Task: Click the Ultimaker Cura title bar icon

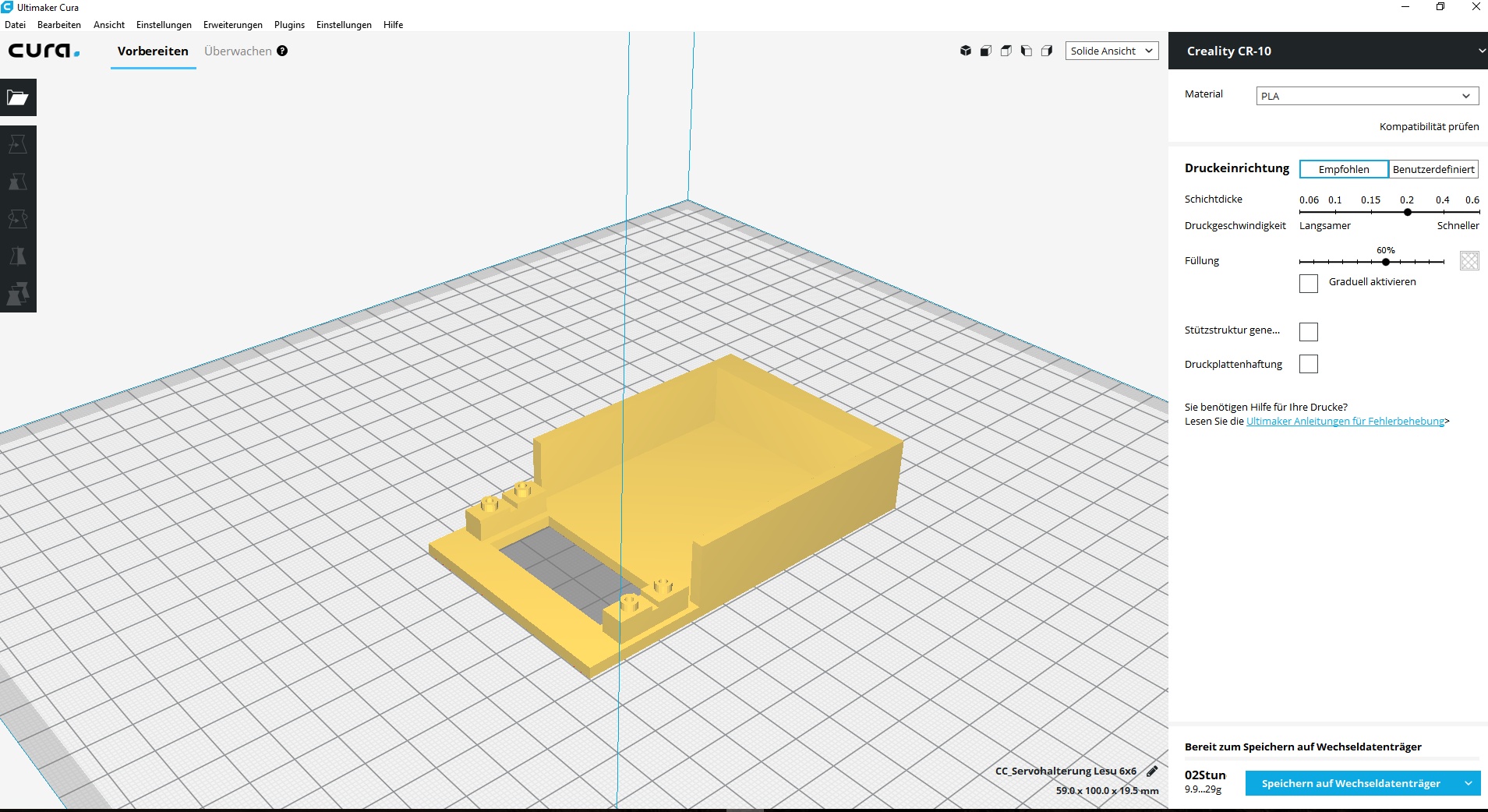Action: point(7,7)
